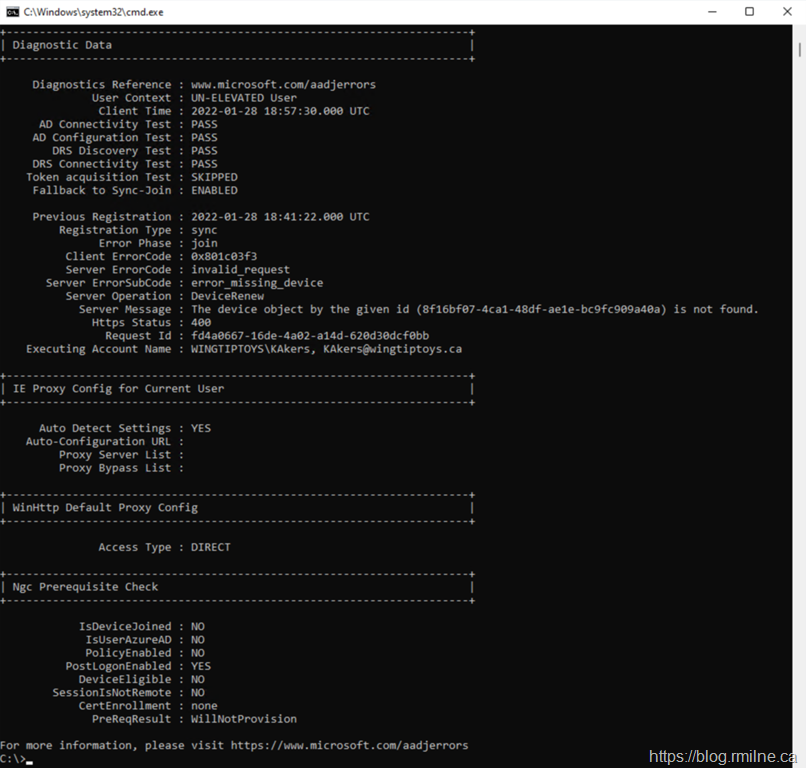Click the WillNotProvision PreReqResult value

coord(243,719)
